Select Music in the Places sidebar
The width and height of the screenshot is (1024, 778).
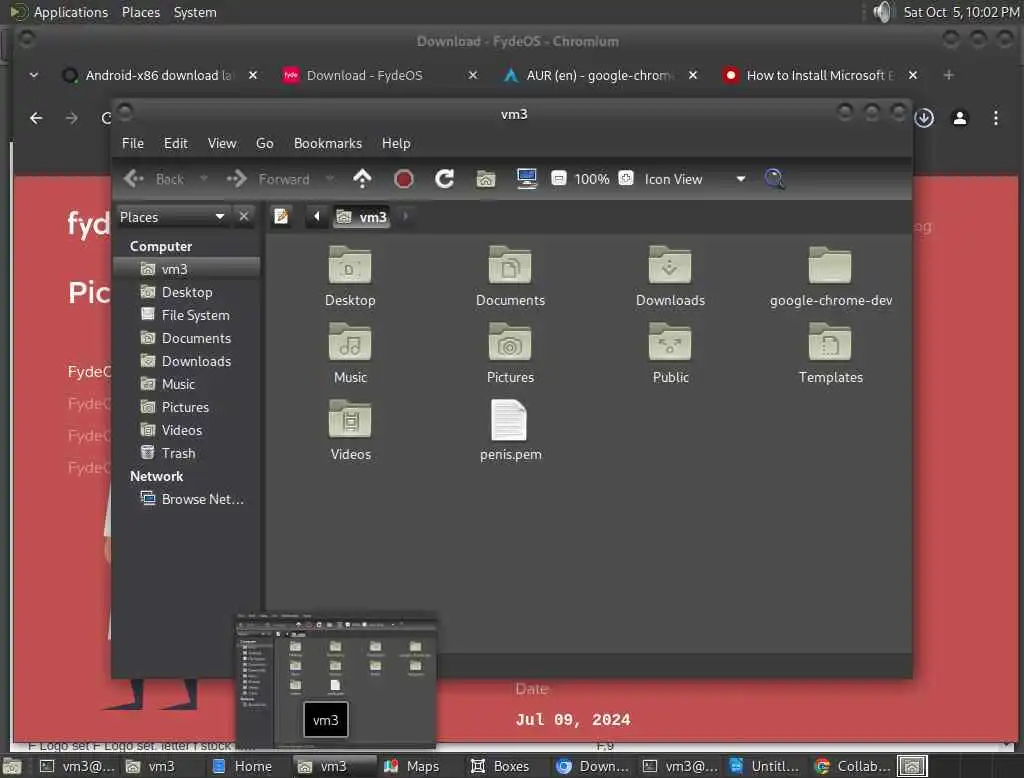[x=187, y=383]
